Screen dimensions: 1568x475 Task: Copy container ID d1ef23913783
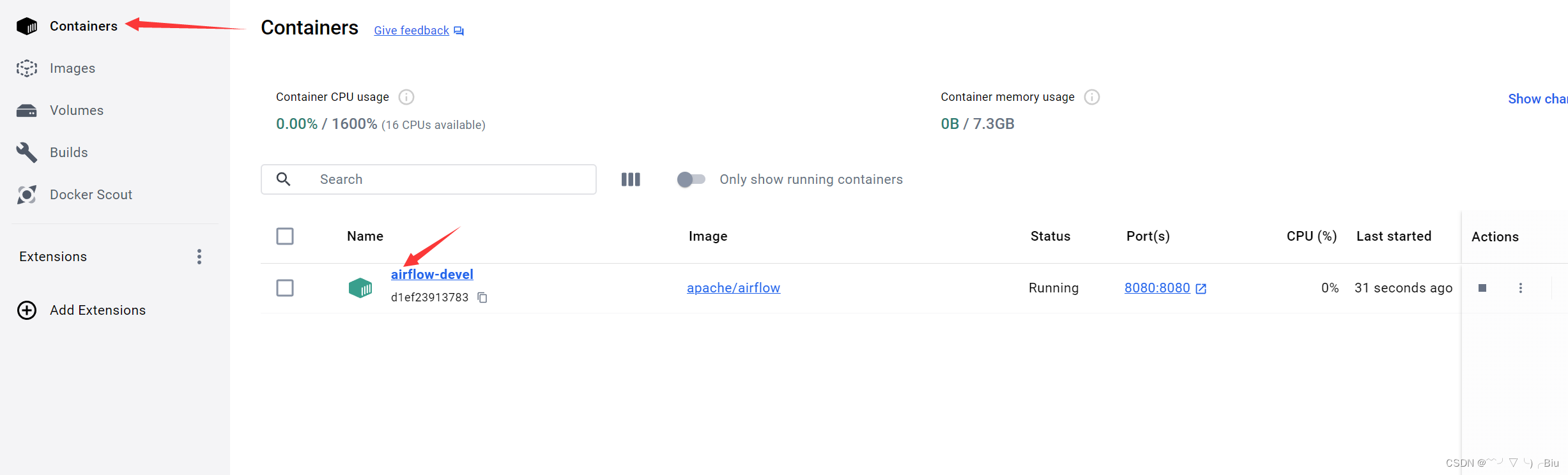482,298
